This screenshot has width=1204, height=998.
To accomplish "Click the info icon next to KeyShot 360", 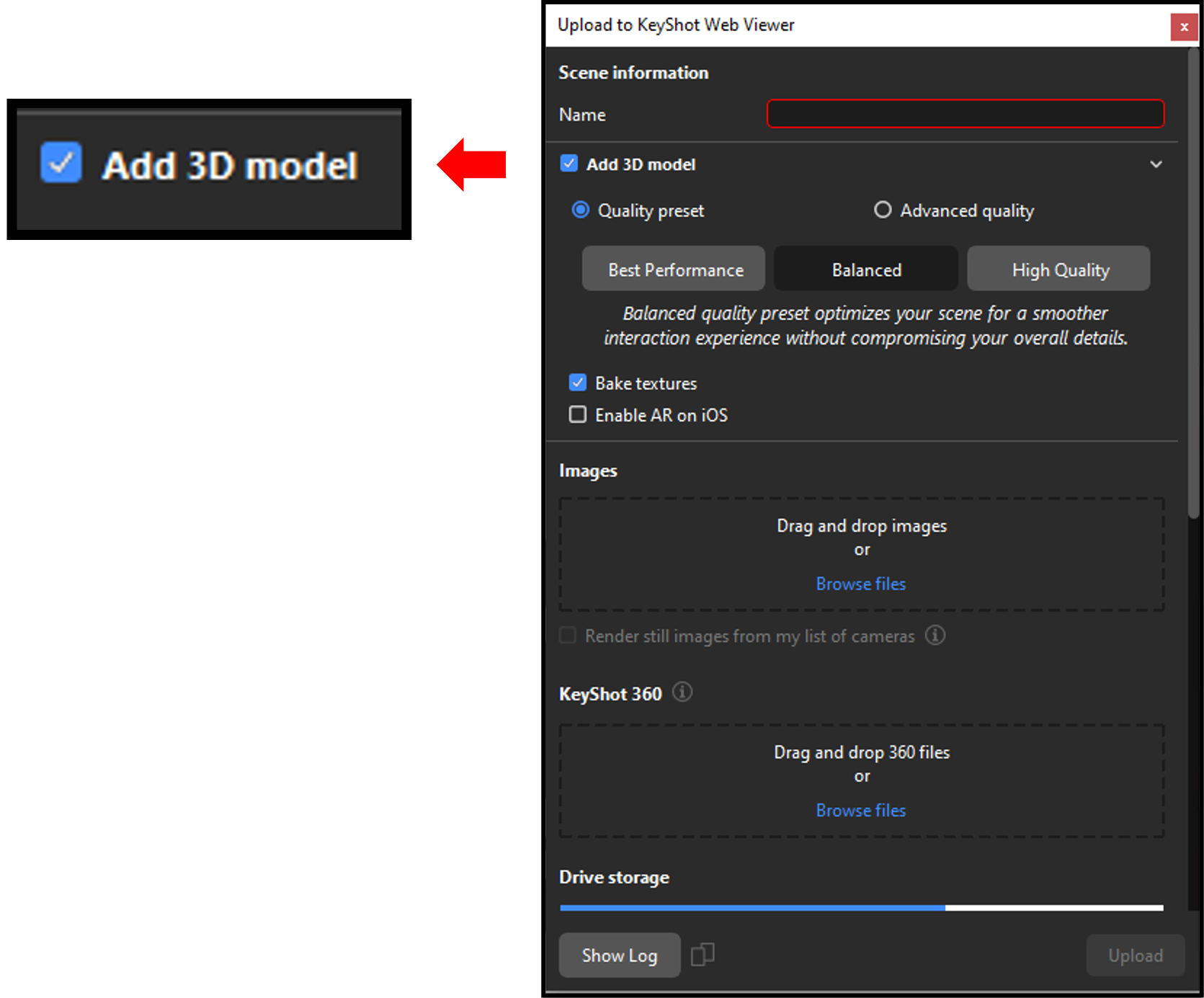I will coord(682,692).
